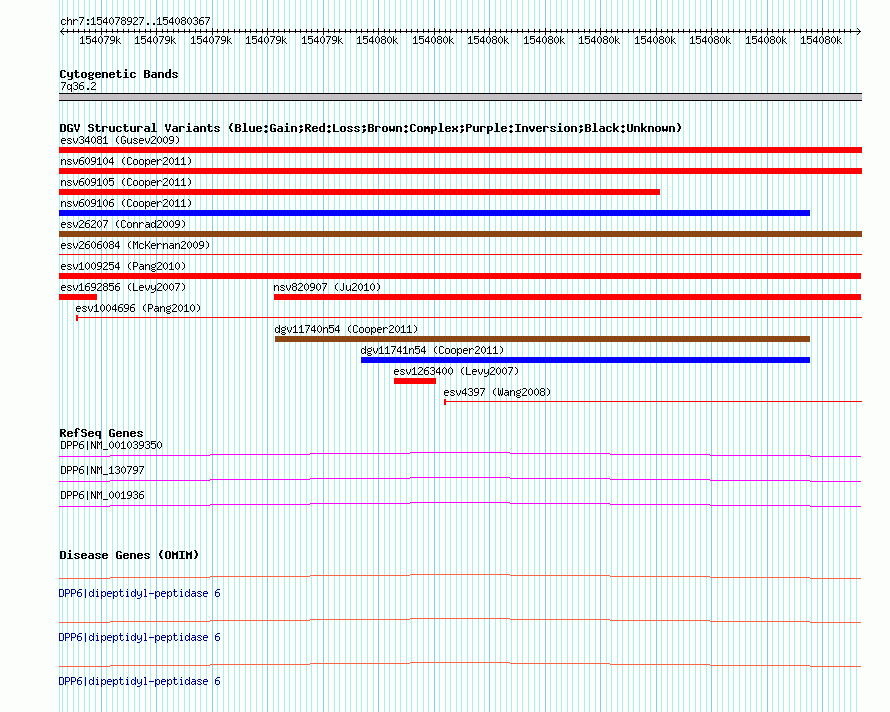Select the esv1004696 (Pang2010) thin red line

[x=469, y=317]
